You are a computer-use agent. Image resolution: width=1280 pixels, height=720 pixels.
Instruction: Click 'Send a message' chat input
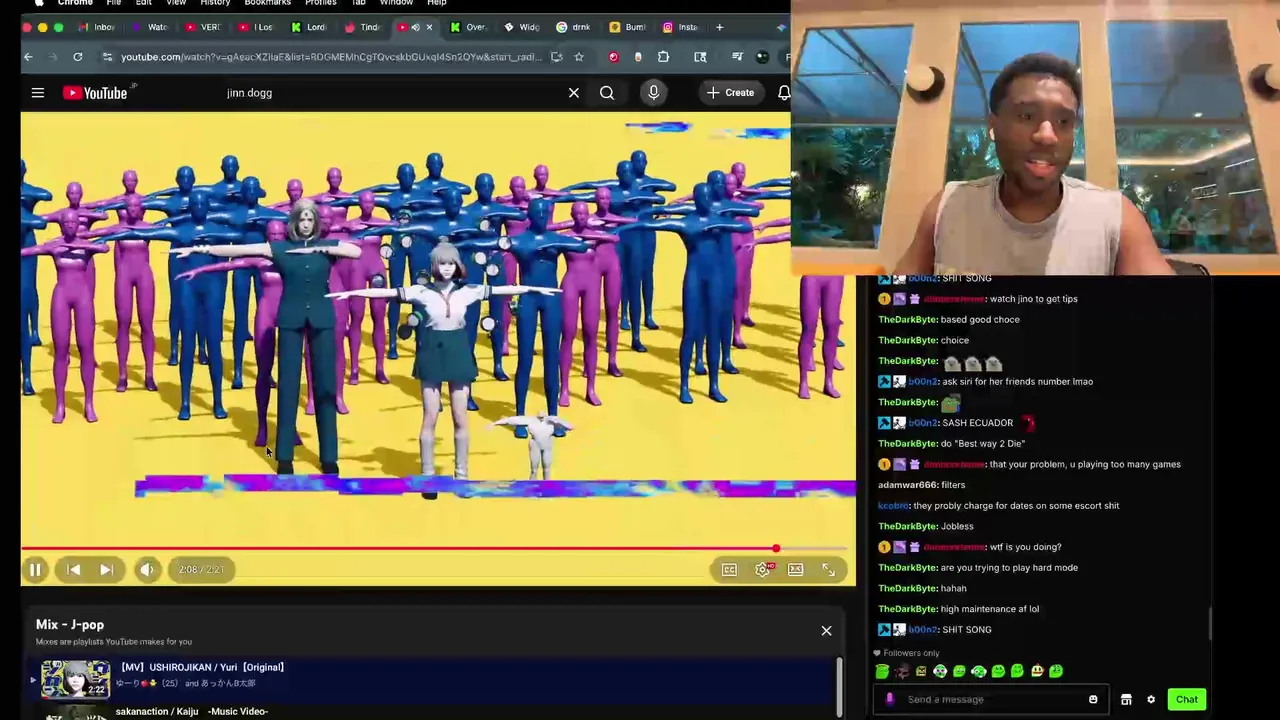pyautogui.click(x=990, y=700)
